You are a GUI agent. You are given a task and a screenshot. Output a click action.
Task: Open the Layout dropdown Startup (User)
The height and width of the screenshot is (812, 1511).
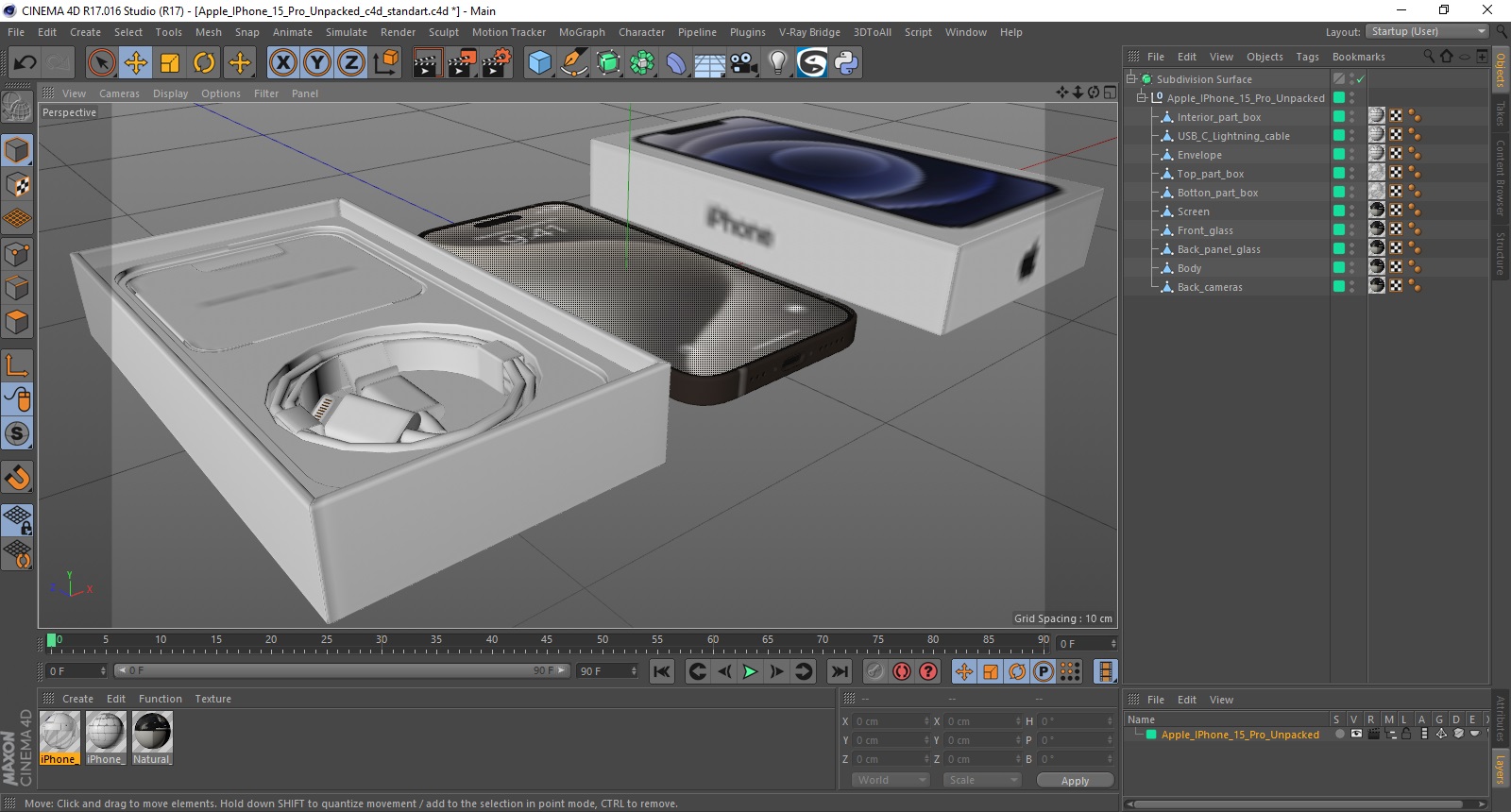pyautogui.click(x=1428, y=31)
